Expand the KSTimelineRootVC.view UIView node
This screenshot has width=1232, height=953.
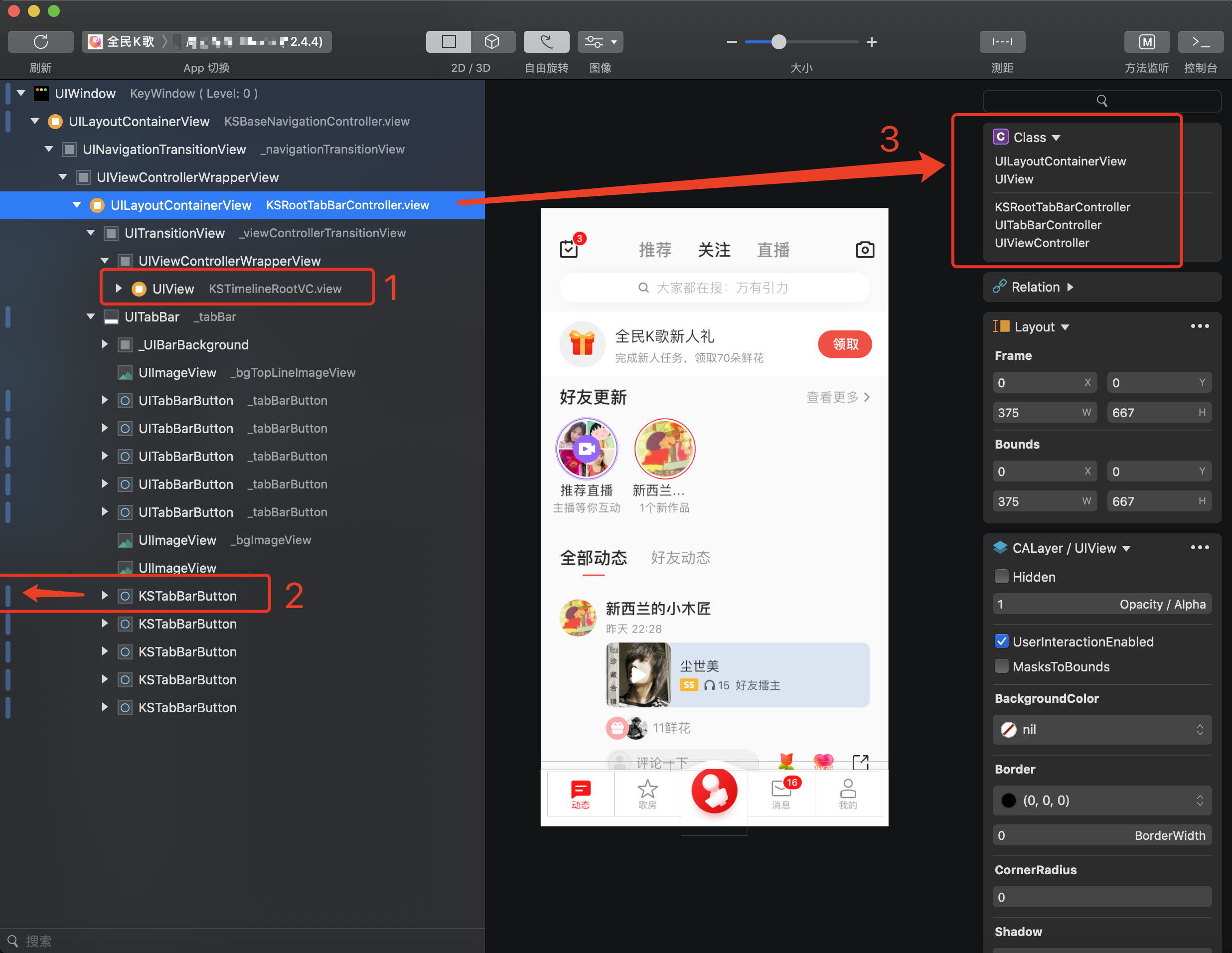pyautogui.click(x=119, y=288)
